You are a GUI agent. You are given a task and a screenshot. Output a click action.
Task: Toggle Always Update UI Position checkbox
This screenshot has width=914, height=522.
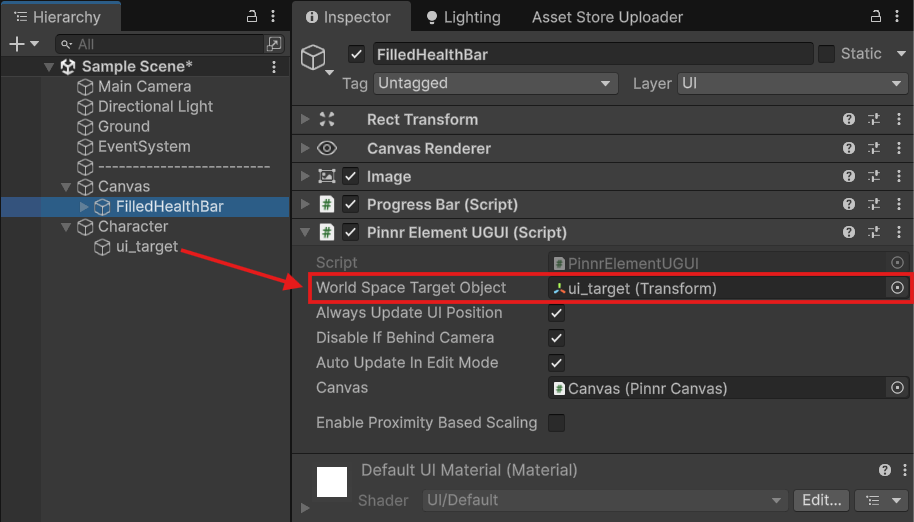tap(557, 313)
